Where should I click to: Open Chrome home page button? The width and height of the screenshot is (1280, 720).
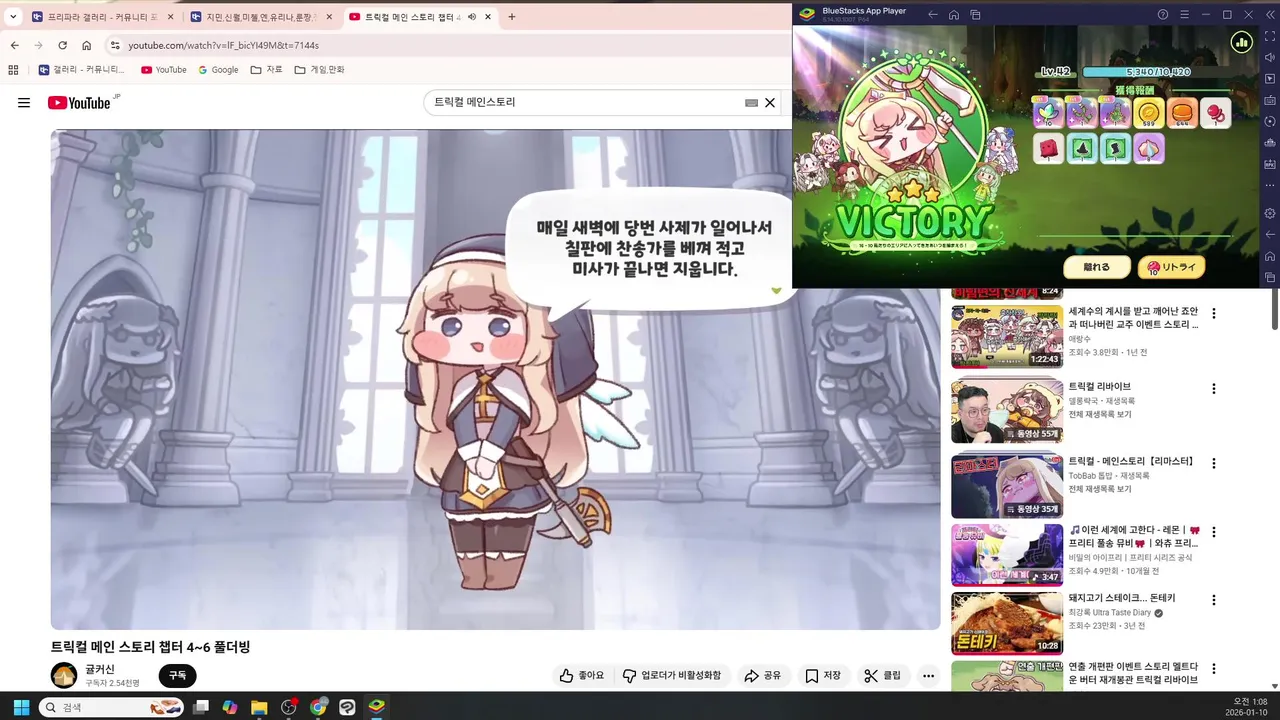pyautogui.click(x=87, y=45)
